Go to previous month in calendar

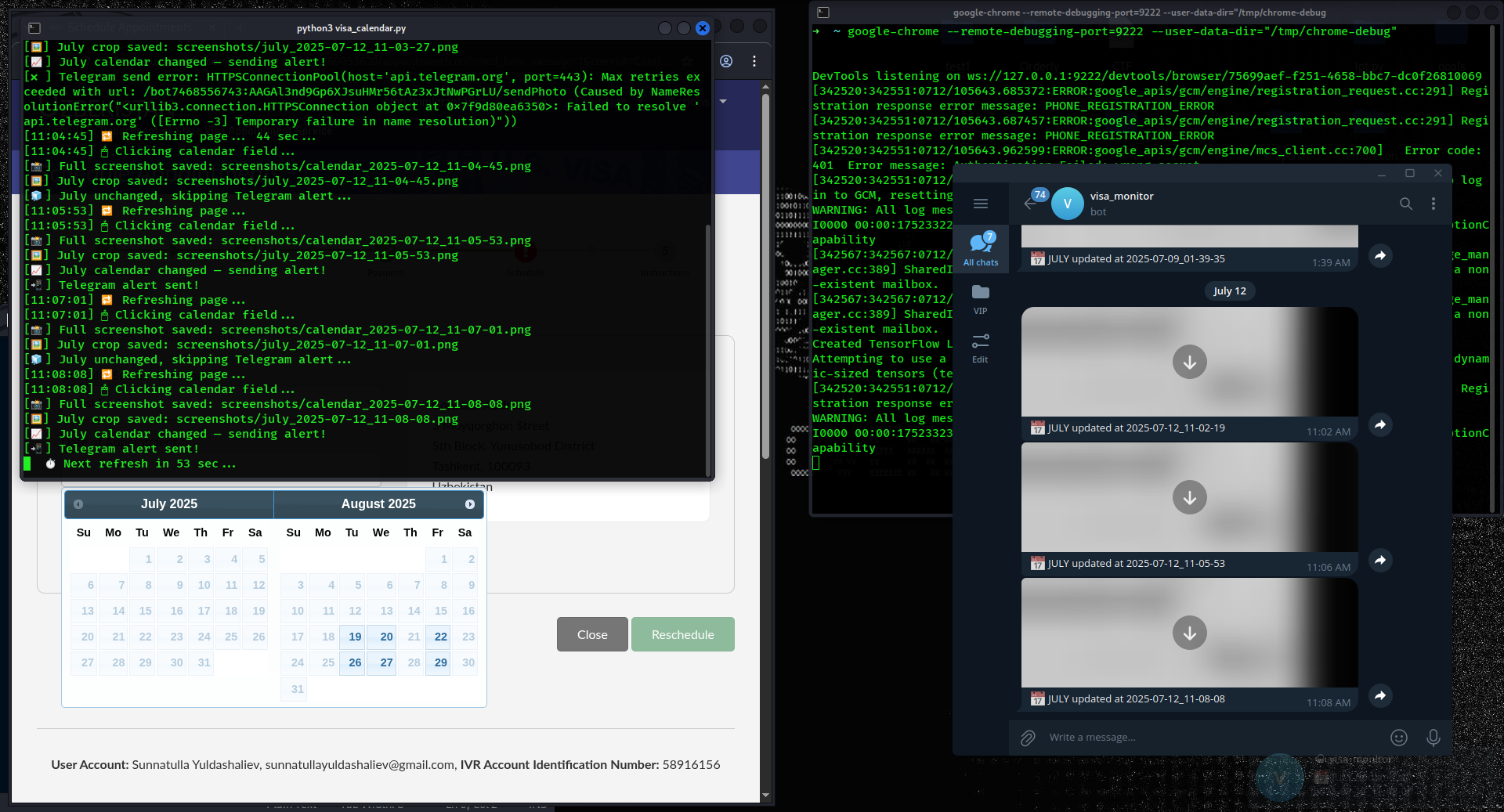pyautogui.click(x=78, y=504)
